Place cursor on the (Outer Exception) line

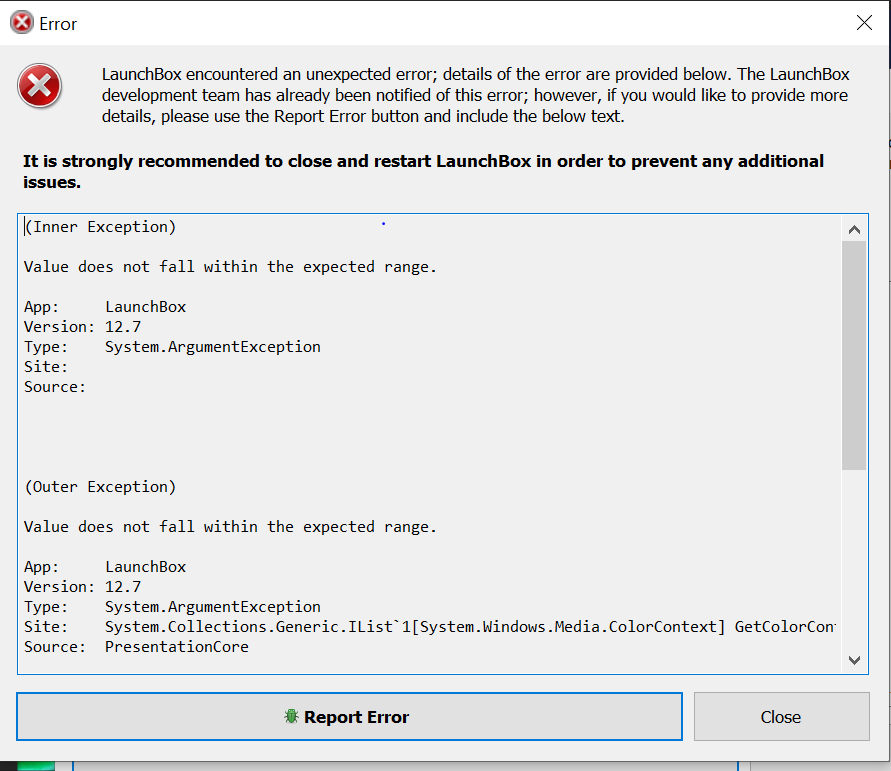[x=100, y=487]
